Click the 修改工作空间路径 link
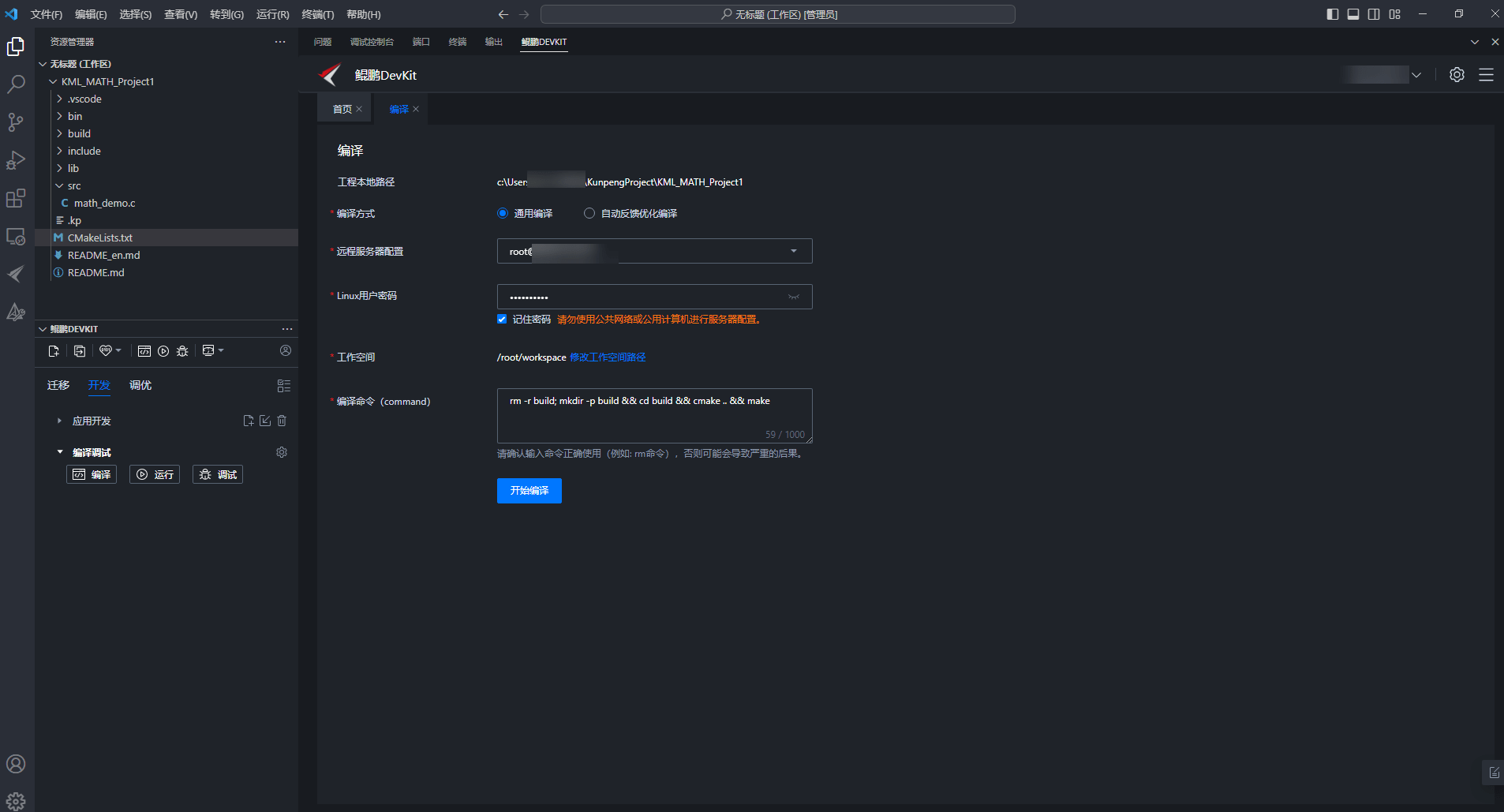 (608, 357)
